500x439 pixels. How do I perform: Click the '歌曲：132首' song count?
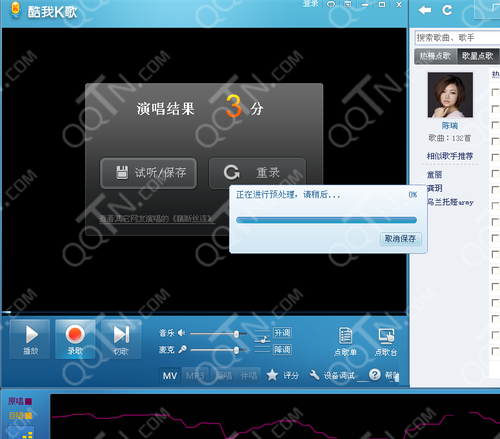(450, 138)
